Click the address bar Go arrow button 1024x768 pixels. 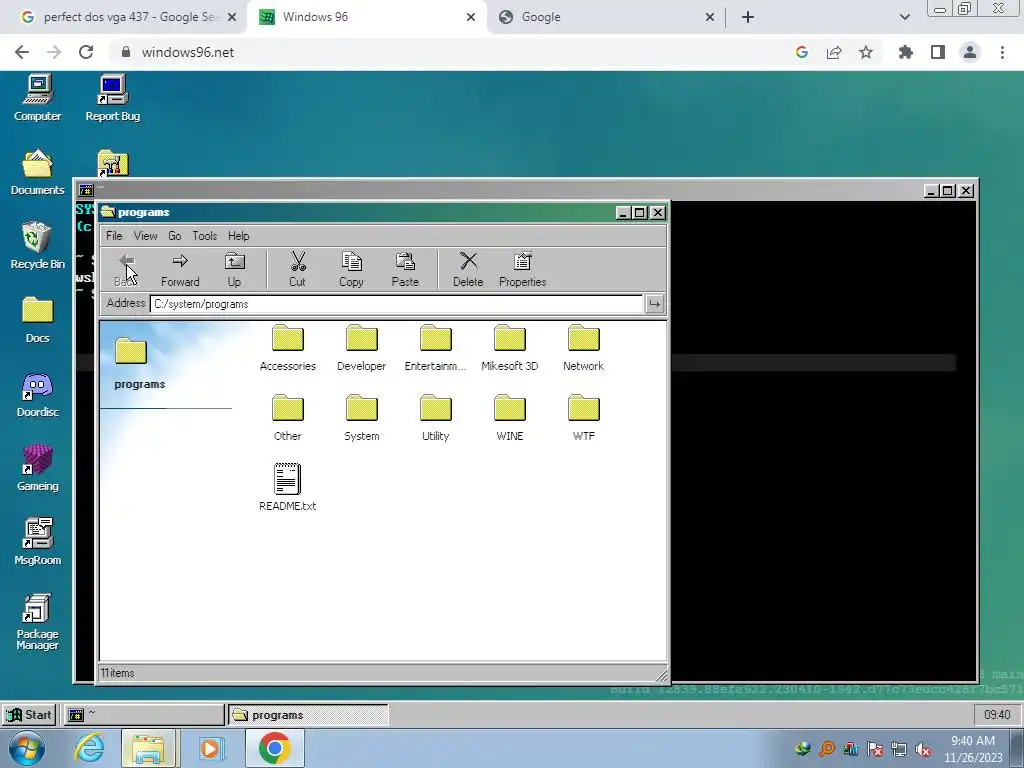pos(654,304)
